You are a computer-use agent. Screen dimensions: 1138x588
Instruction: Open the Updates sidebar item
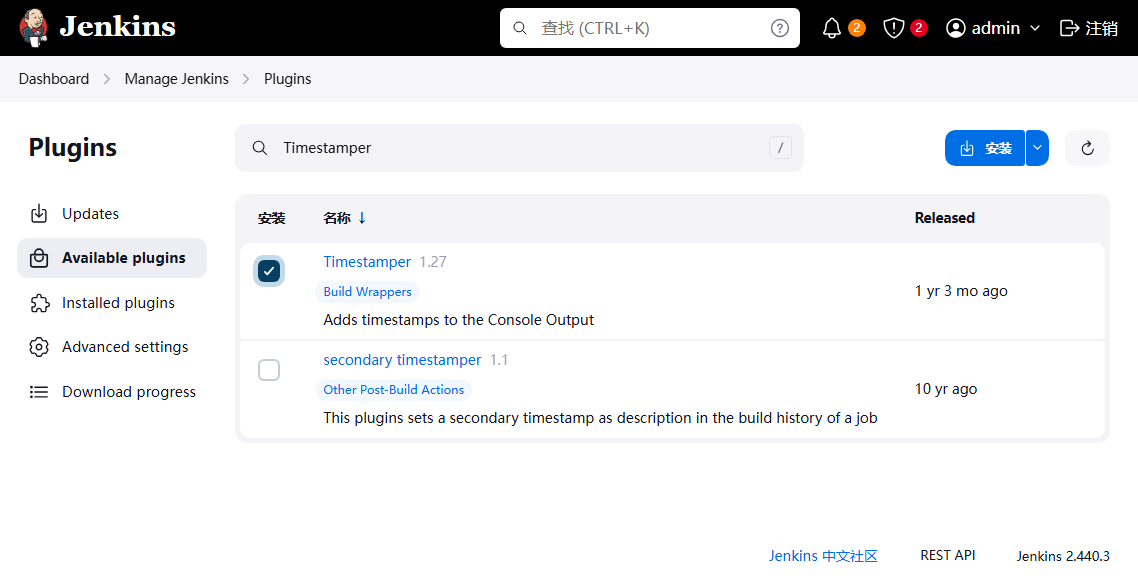point(112,214)
